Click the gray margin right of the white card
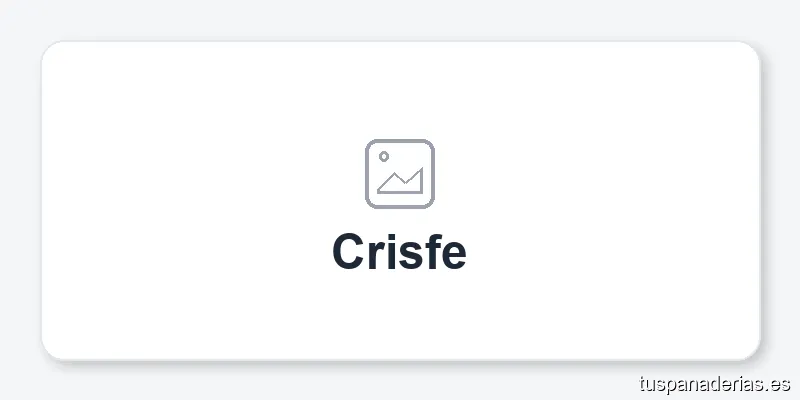 780,200
